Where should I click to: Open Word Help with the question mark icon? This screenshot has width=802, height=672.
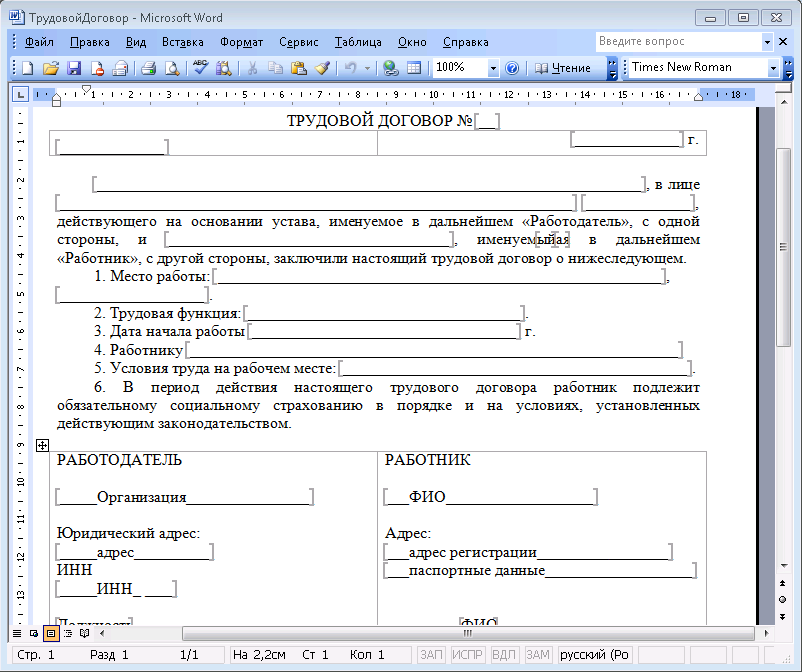[x=512, y=68]
